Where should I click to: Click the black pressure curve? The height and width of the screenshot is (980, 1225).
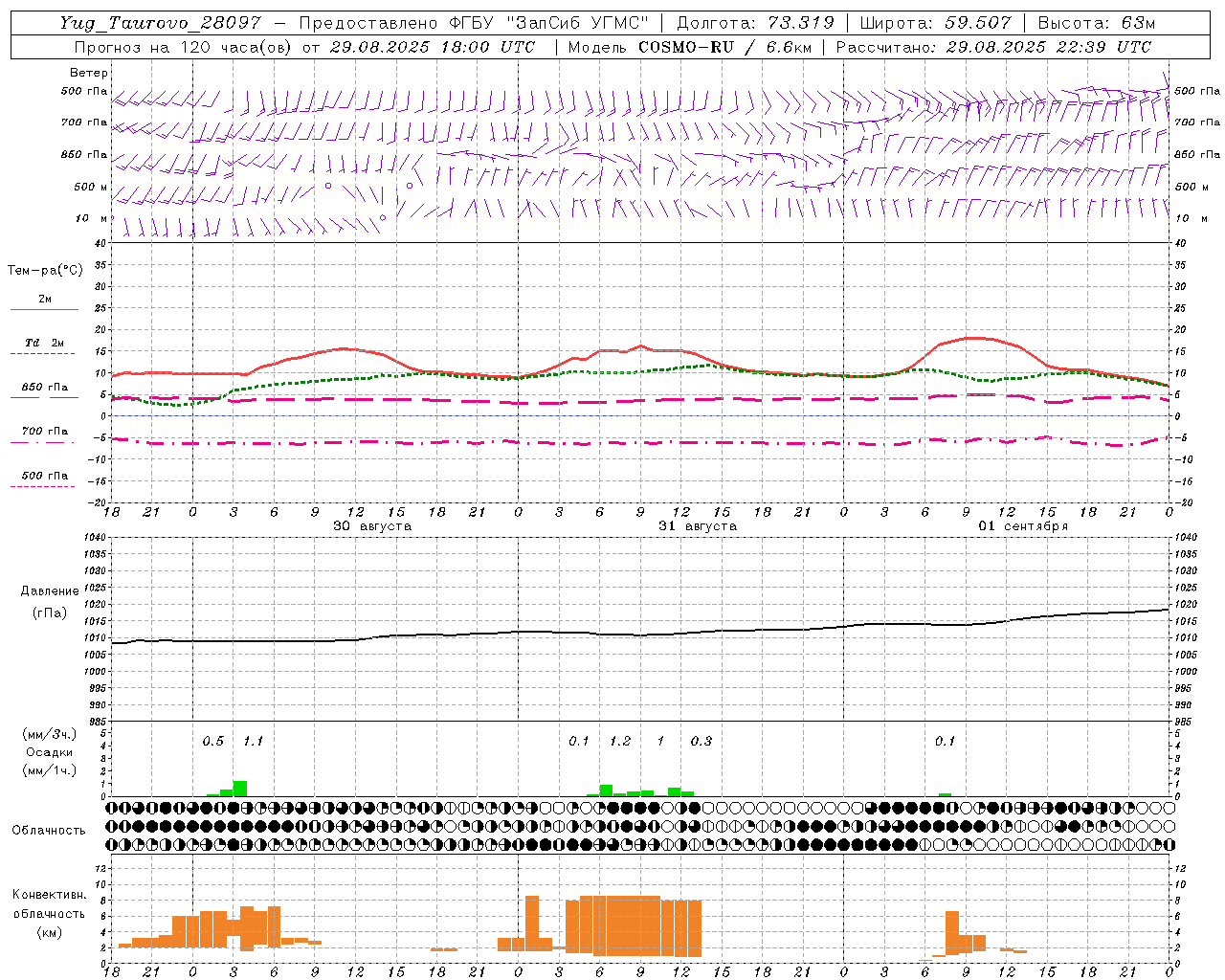640,633
